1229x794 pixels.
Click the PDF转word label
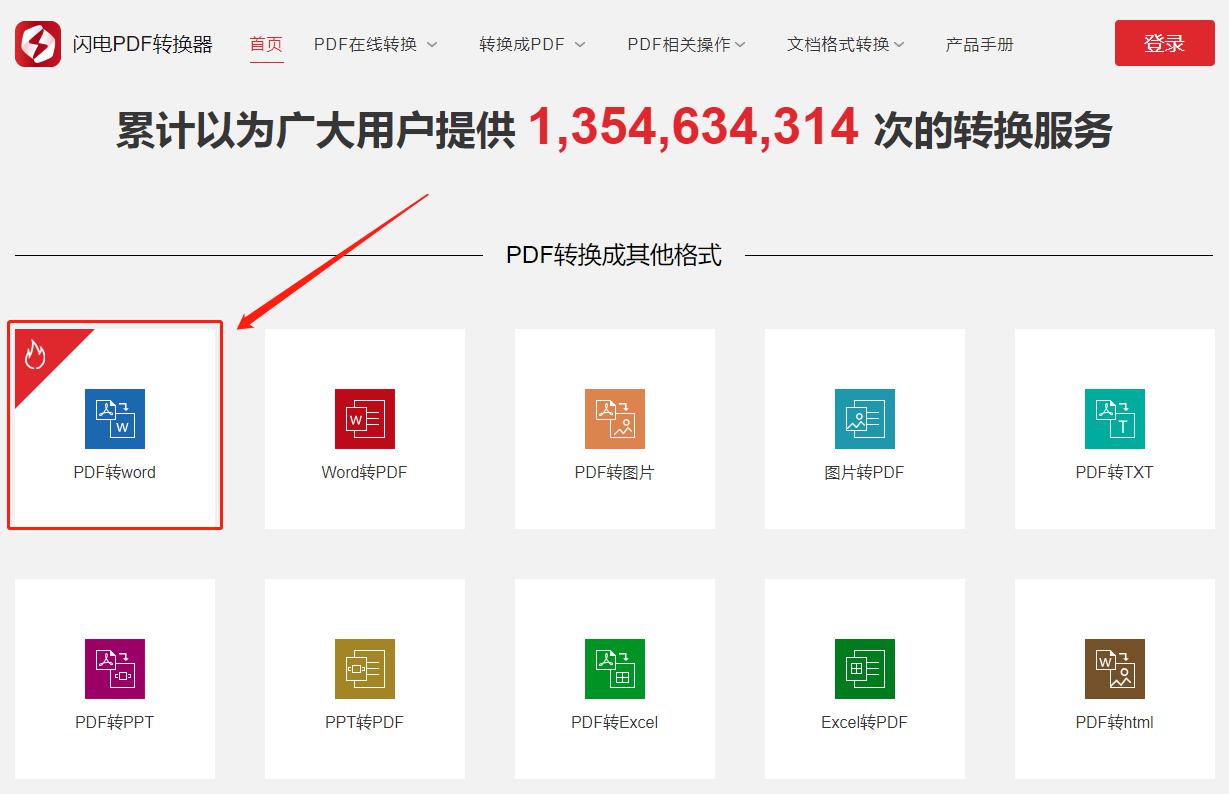(115, 472)
